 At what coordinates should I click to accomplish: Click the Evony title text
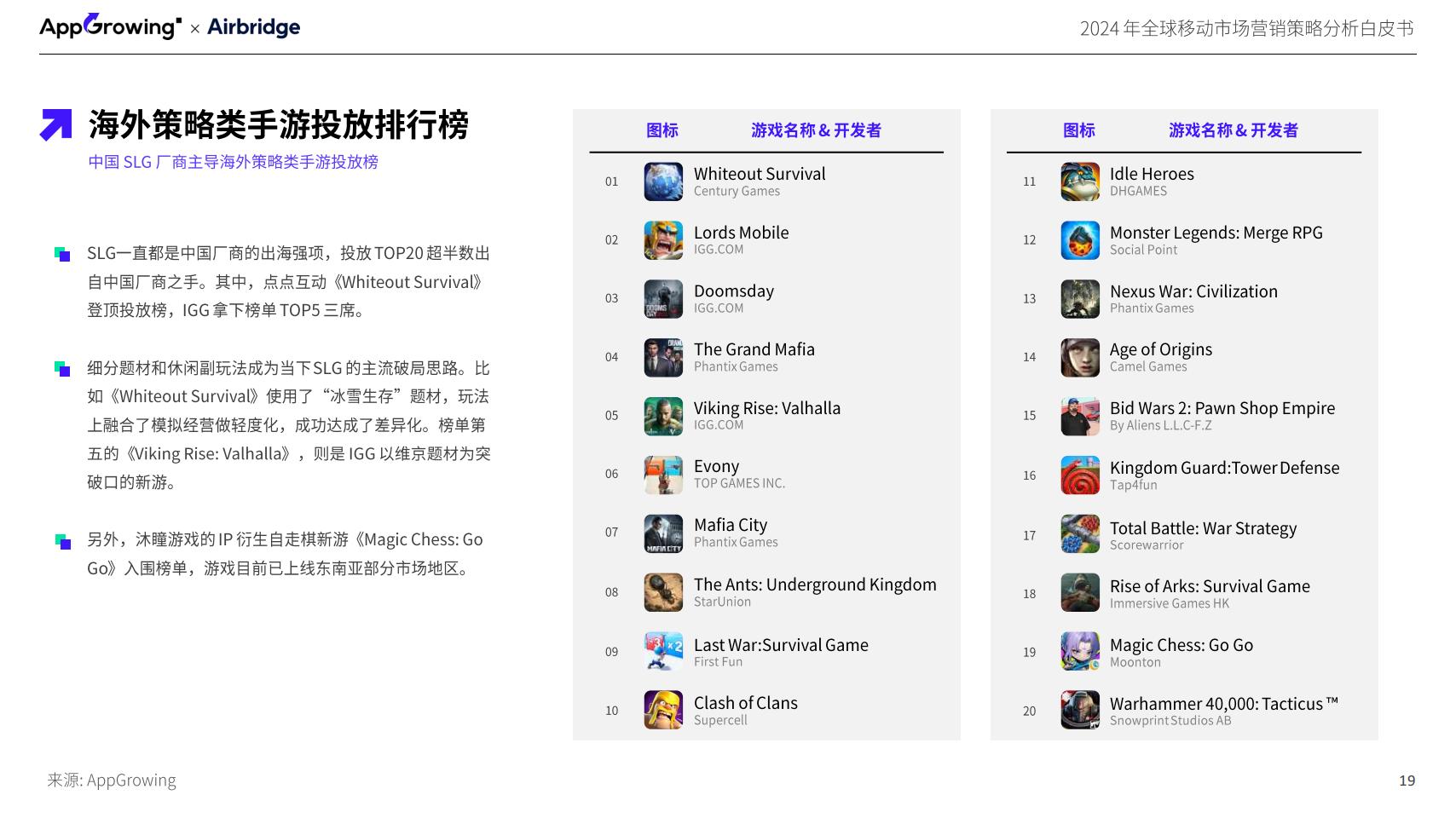tap(716, 466)
